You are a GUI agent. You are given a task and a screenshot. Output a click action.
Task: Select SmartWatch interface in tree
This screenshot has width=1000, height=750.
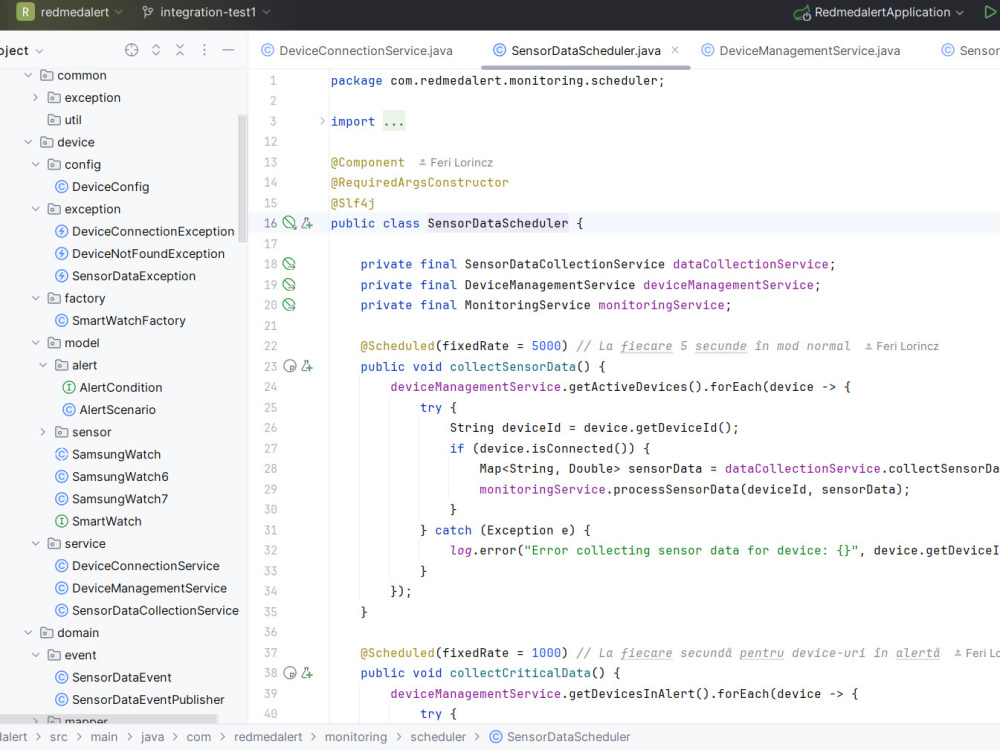98,522
